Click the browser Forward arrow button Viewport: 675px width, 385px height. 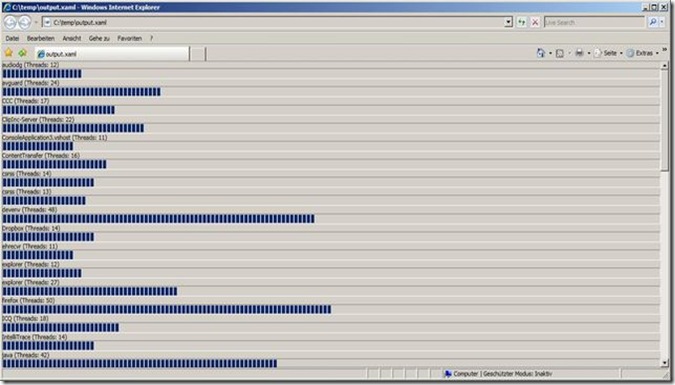pyautogui.click(x=25, y=22)
